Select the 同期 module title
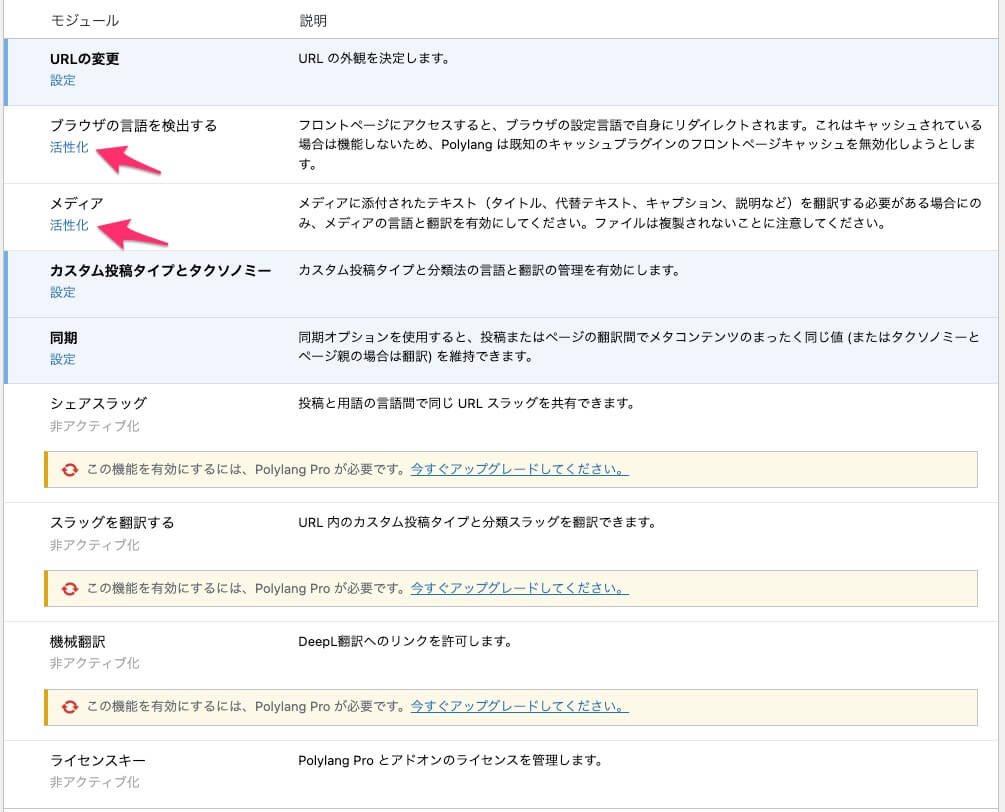1005x812 pixels. click(x=63, y=338)
